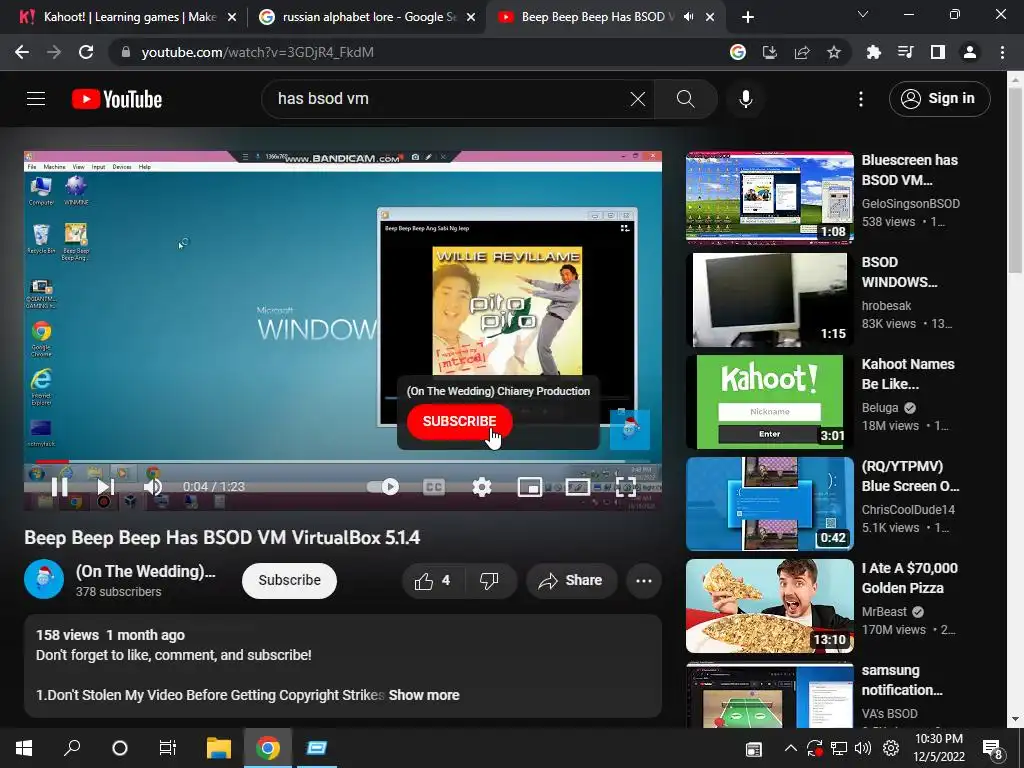
Task: Click the address bar URL
Action: 257,52
